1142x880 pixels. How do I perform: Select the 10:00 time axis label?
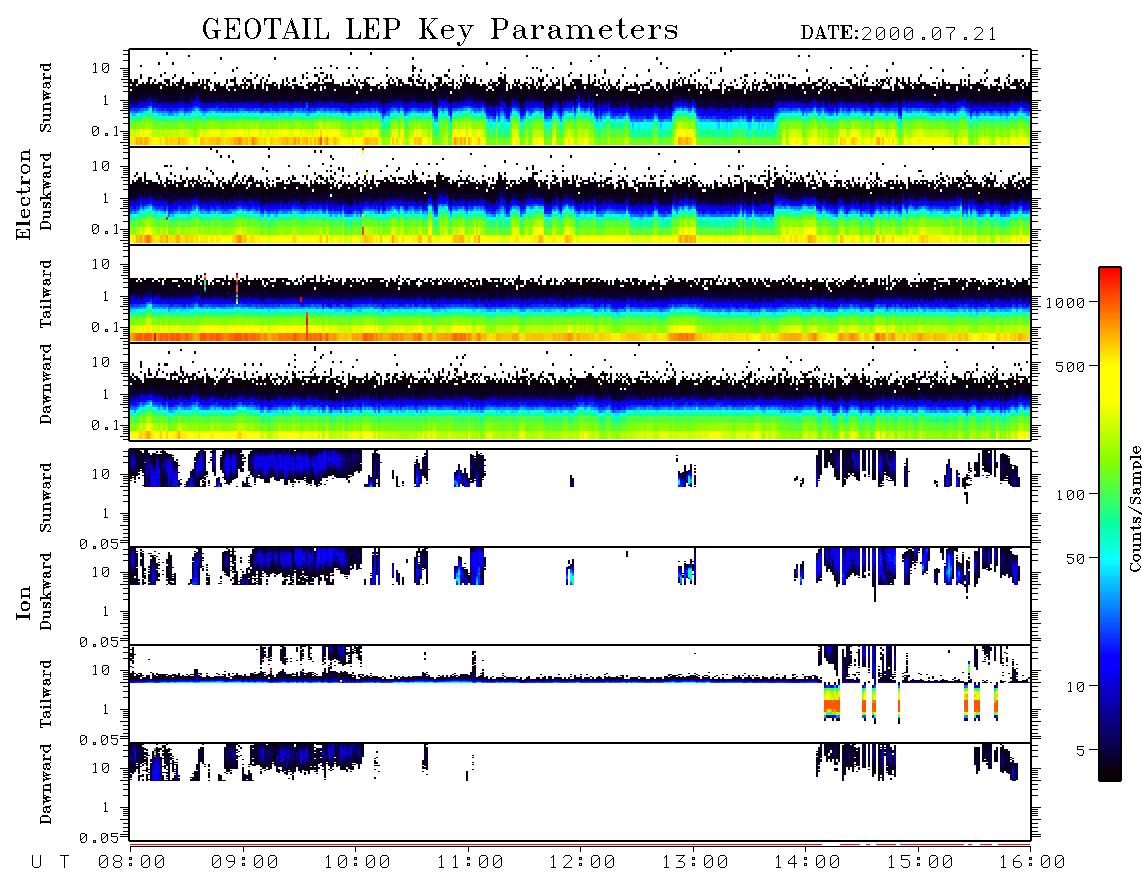(357, 862)
